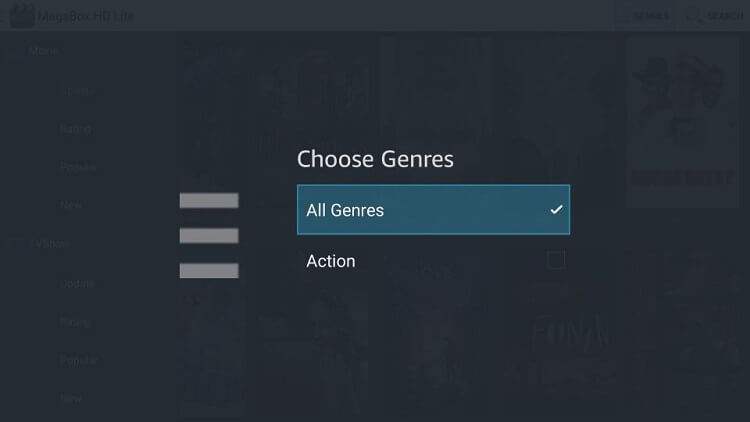Open New under the TV Show section
The image size is (750, 422).
71,398
